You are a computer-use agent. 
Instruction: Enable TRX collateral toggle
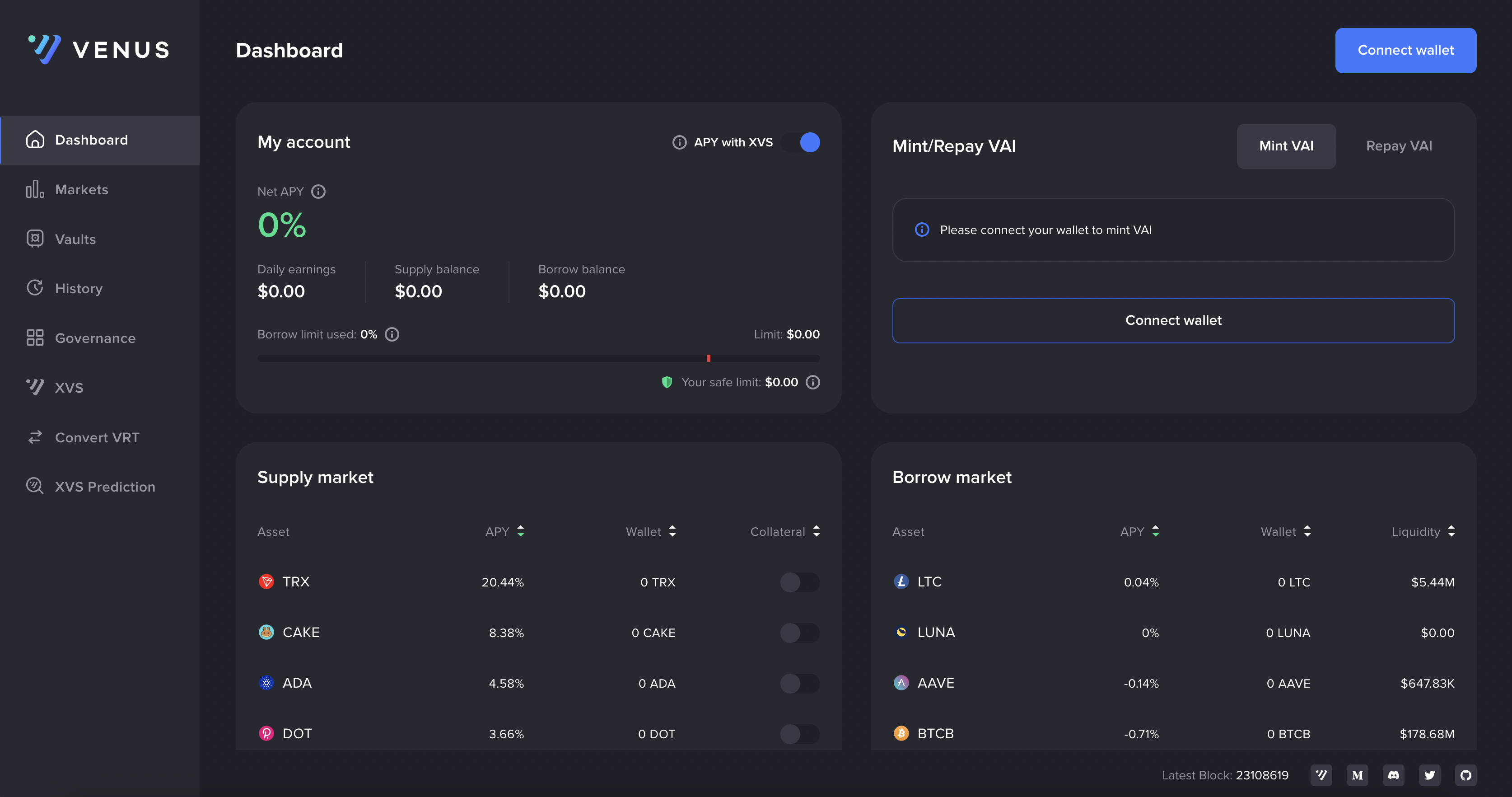(x=800, y=582)
